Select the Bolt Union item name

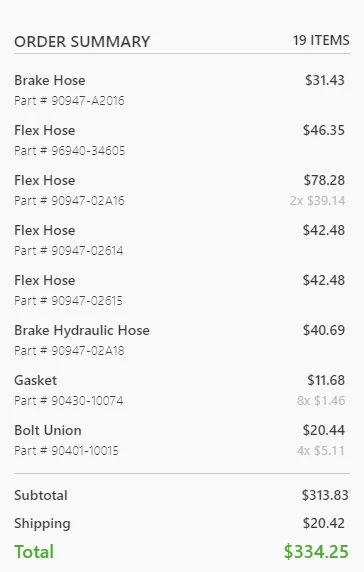tap(48, 430)
